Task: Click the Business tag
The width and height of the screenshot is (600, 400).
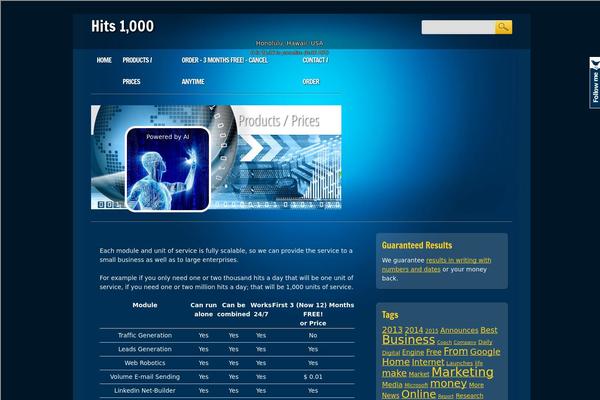Action: click(408, 340)
